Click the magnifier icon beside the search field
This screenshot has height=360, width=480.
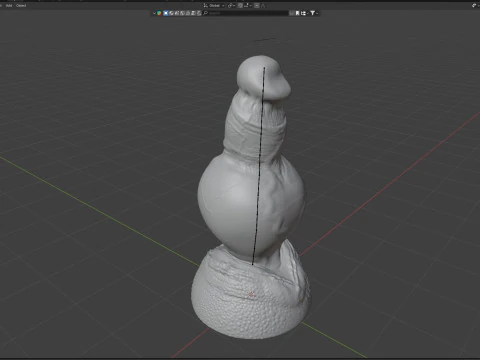(205, 13)
